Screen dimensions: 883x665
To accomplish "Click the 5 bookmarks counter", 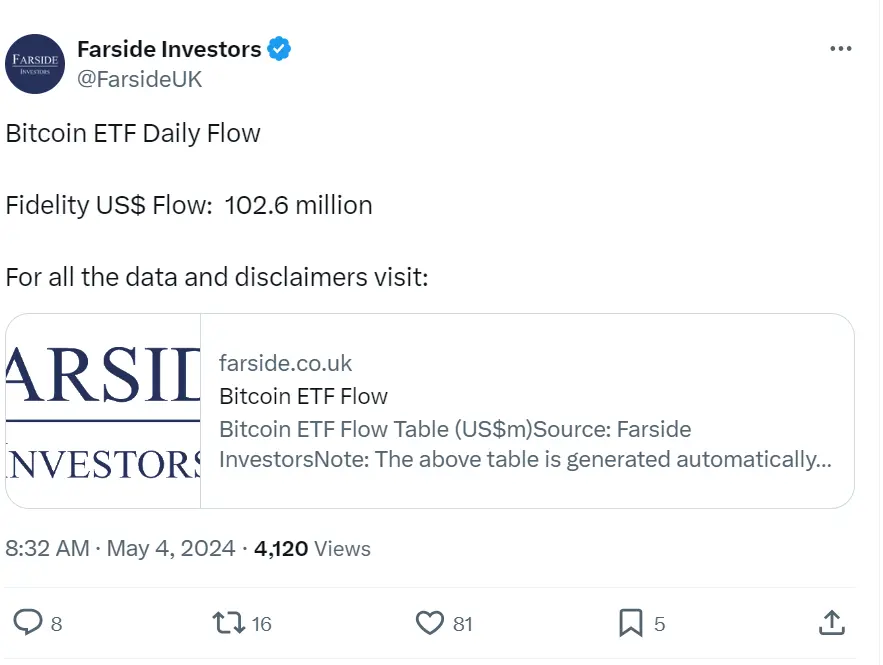I will 659,623.
